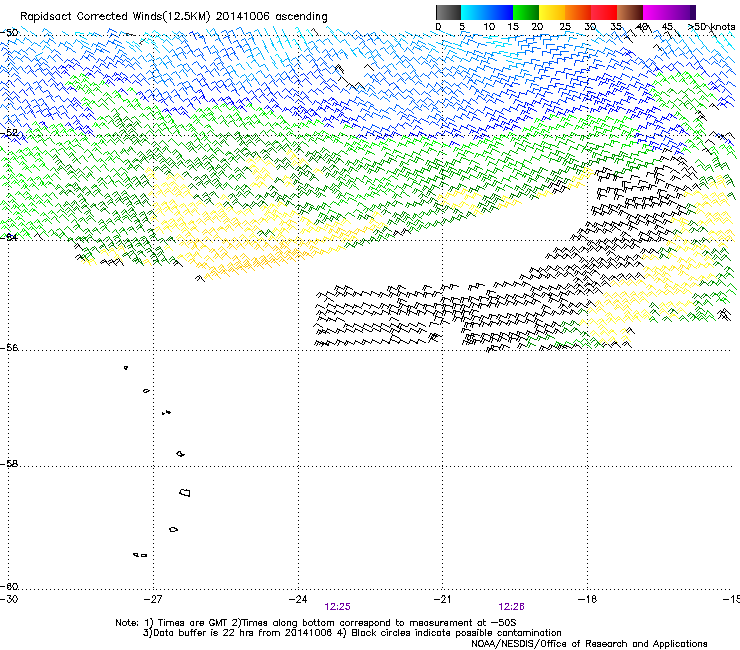
Task: Click the '20141006 ascending' date text in title
Action: (271, 17)
